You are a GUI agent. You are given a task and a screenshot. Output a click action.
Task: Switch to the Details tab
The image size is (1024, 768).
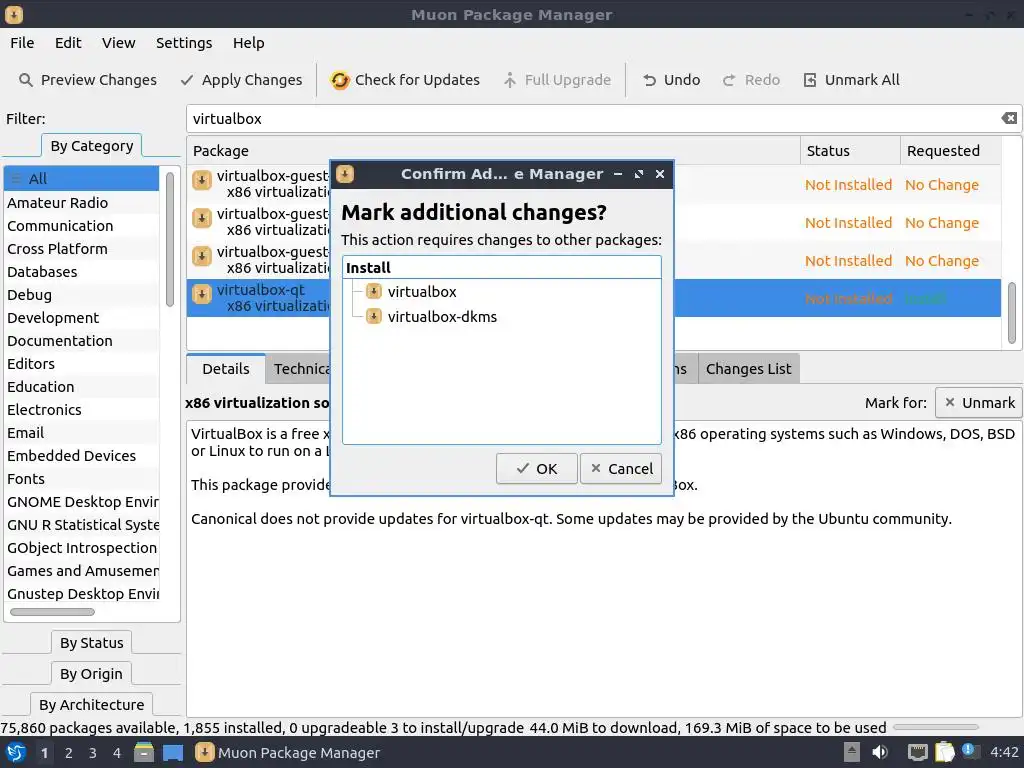[x=225, y=369]
